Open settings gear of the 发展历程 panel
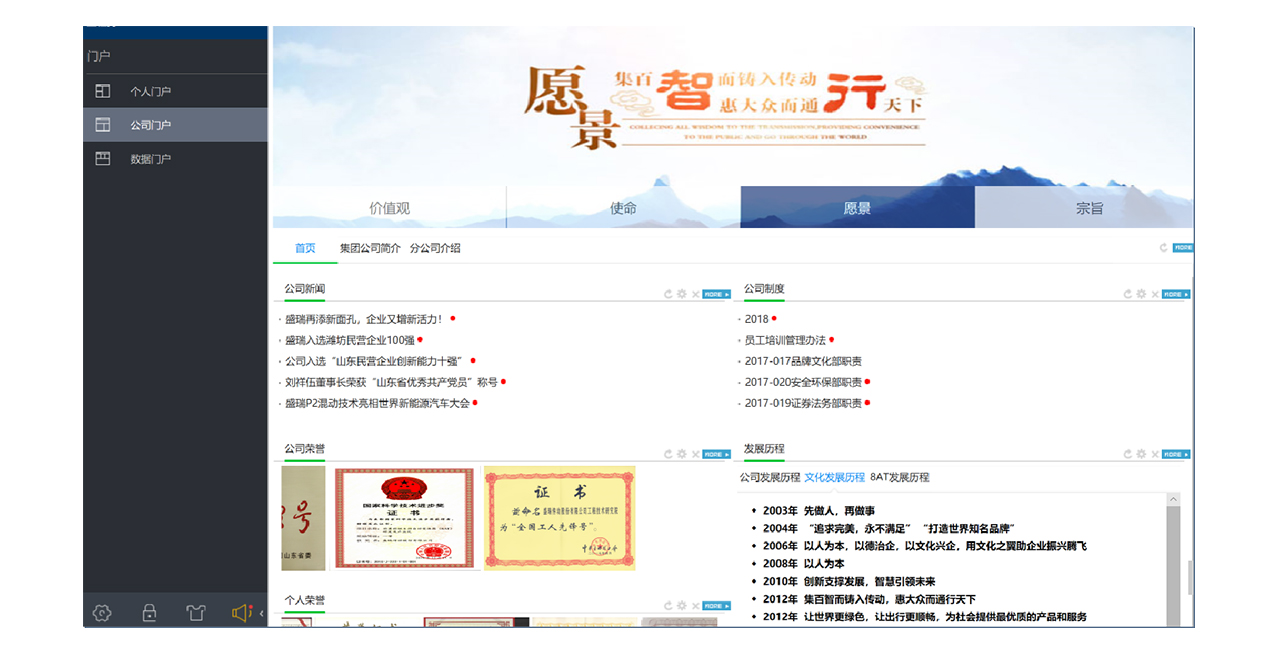This screenshot has width=1280, height=662. pyautogui.click(x=1141, y=454)
